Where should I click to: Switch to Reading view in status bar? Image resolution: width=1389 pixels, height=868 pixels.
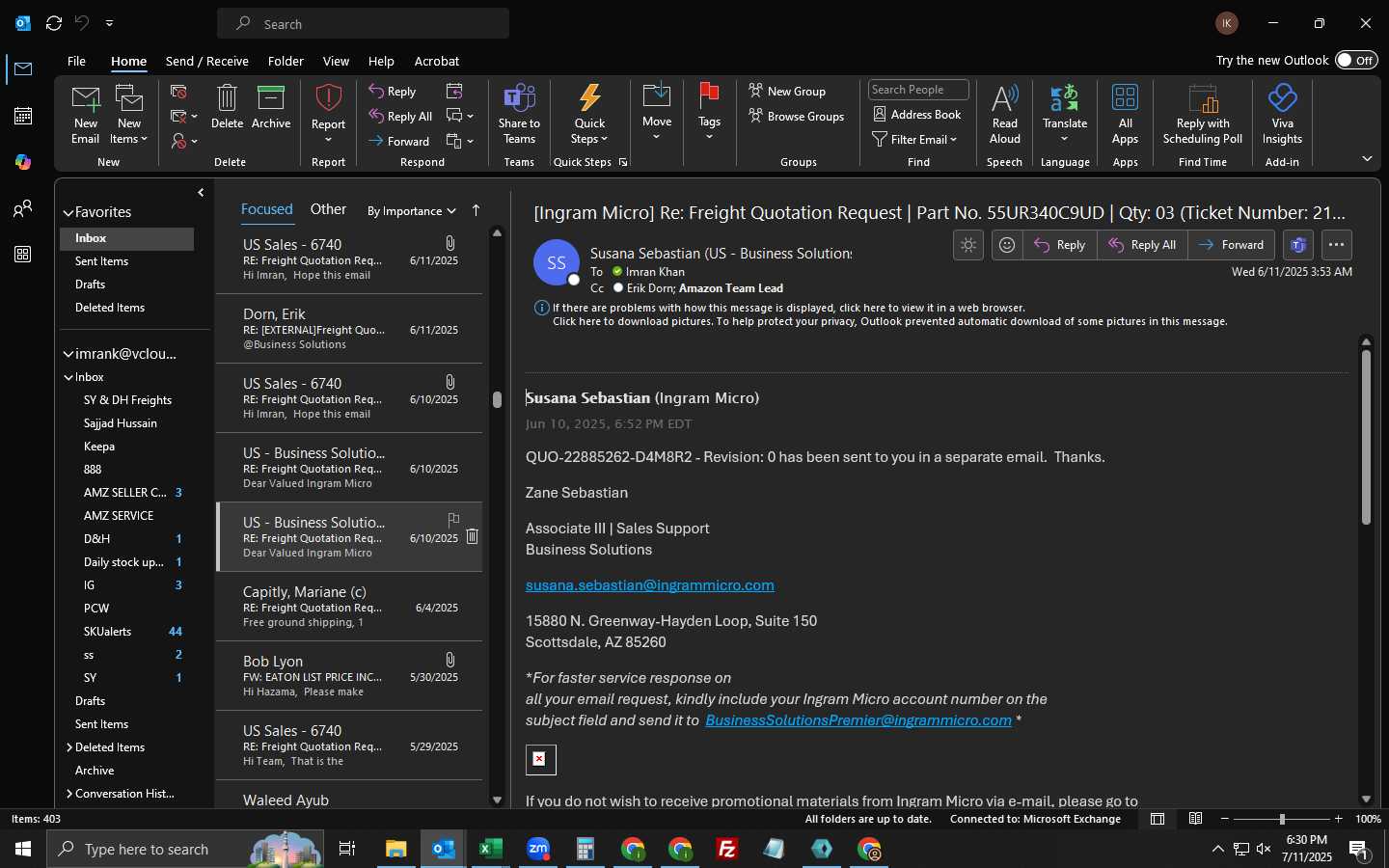[x=1195, y=819]
